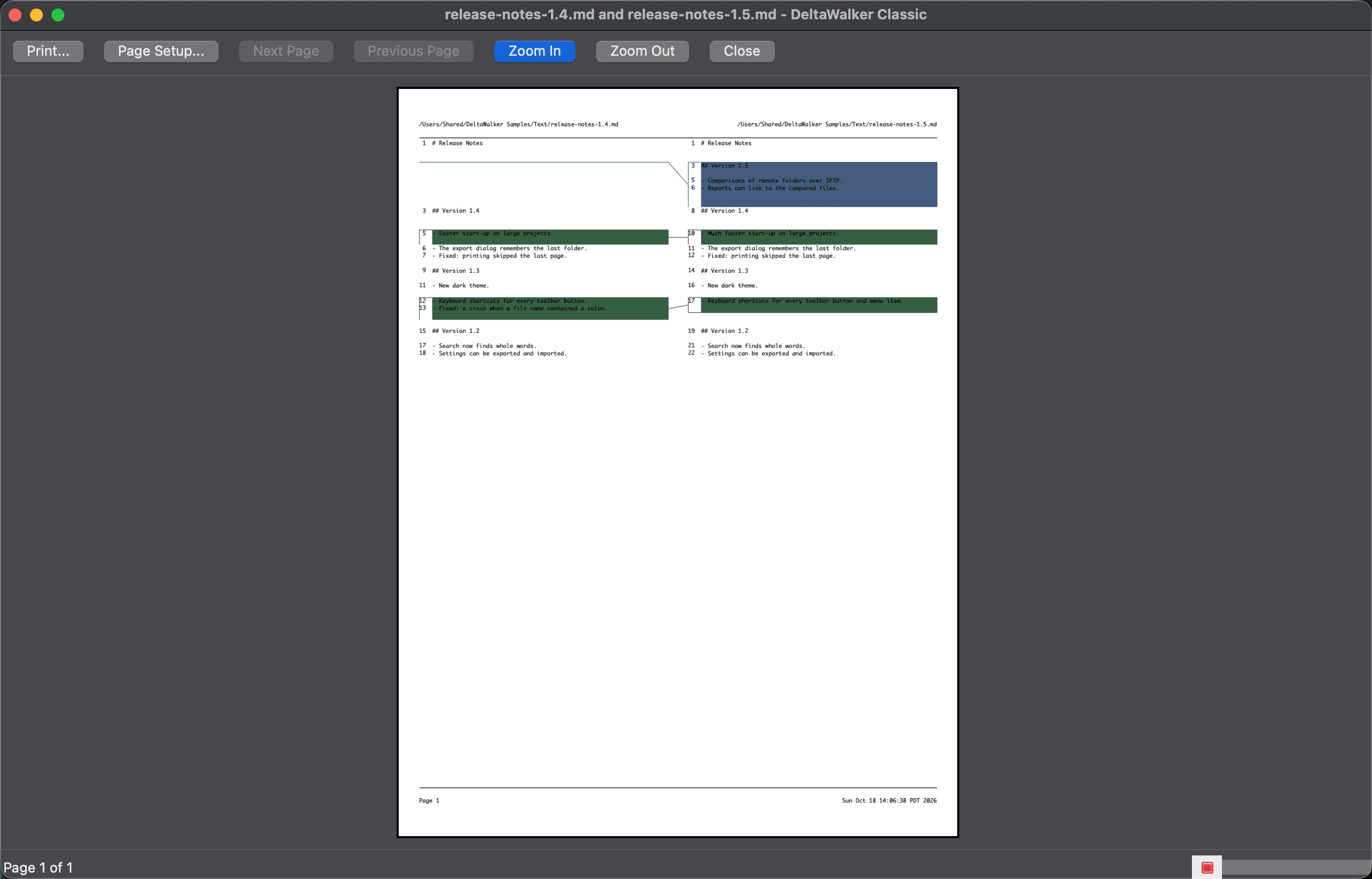Screen dimensions: 1372x879
Task: Click 'Fixed: a crash when a file name' line
Action: (519, 309)
